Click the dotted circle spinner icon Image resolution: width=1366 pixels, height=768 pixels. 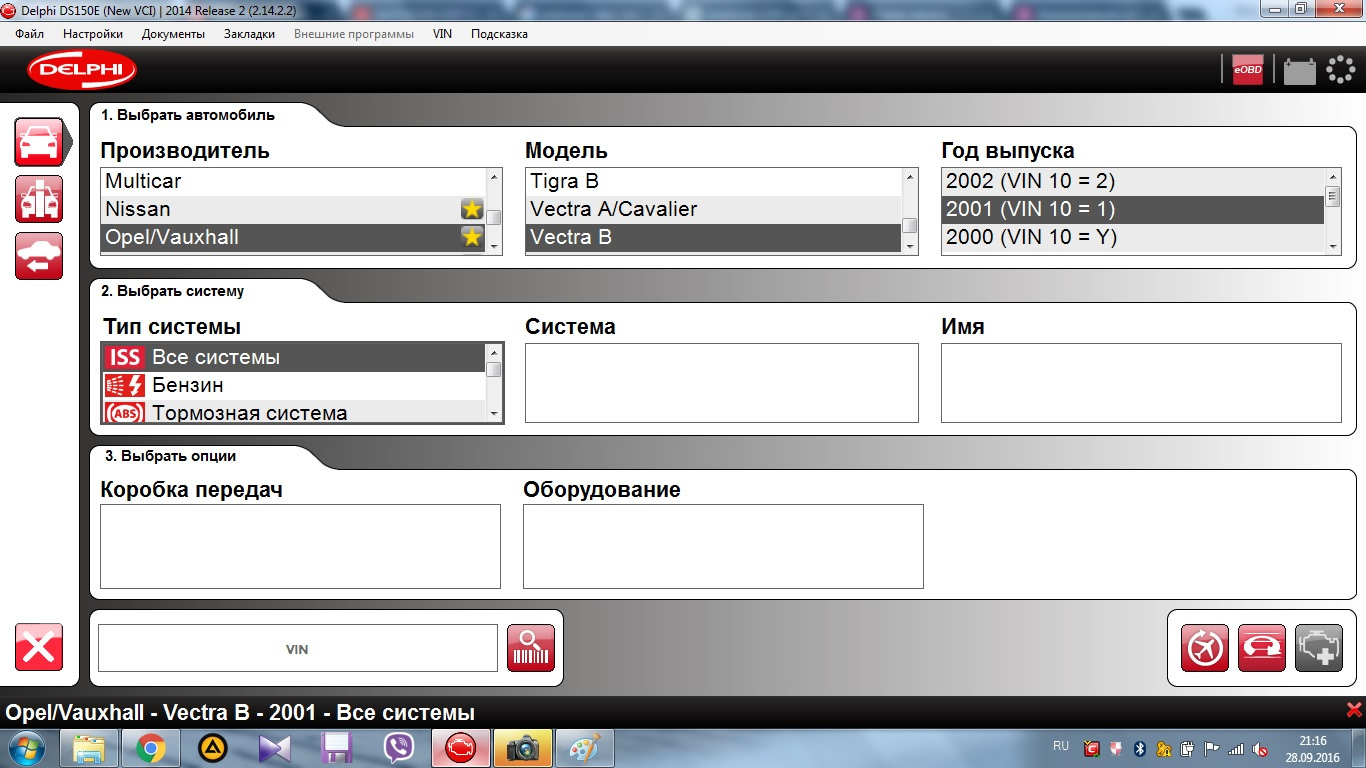(1340, 69)
